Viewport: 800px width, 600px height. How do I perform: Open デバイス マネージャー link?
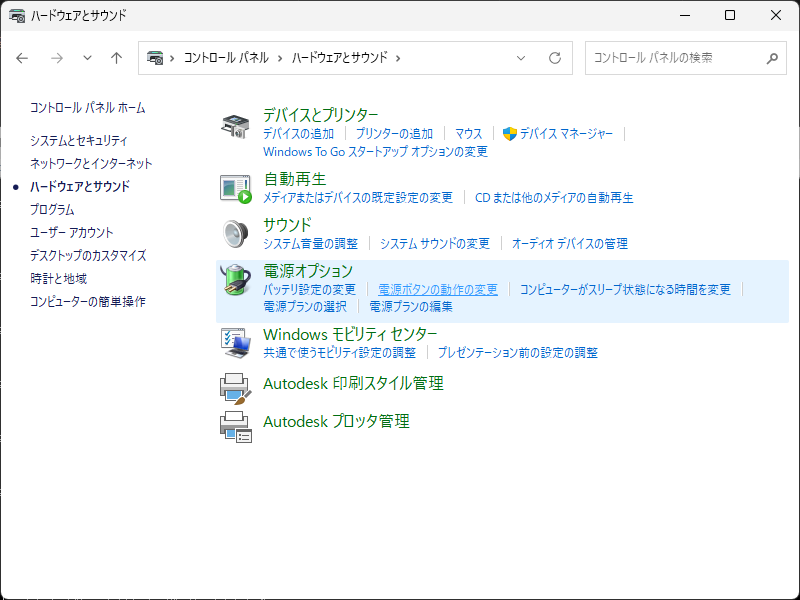tap(566, 134)
